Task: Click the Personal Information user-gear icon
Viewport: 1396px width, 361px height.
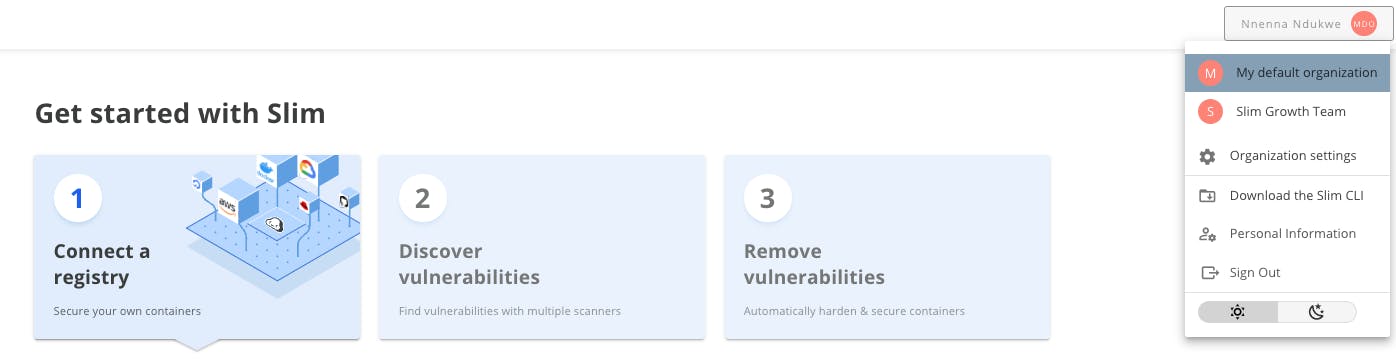Action: (x=1207, y=234)
